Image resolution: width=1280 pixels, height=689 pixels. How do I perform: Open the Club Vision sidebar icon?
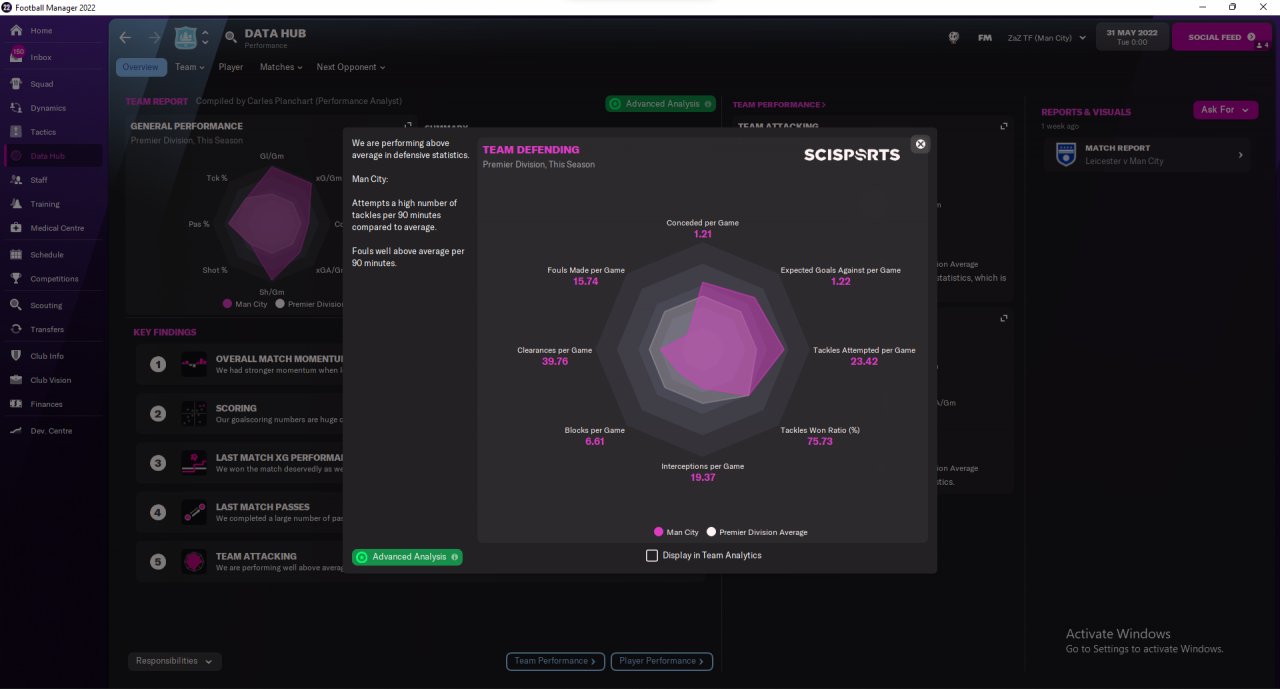pos(16,380)
